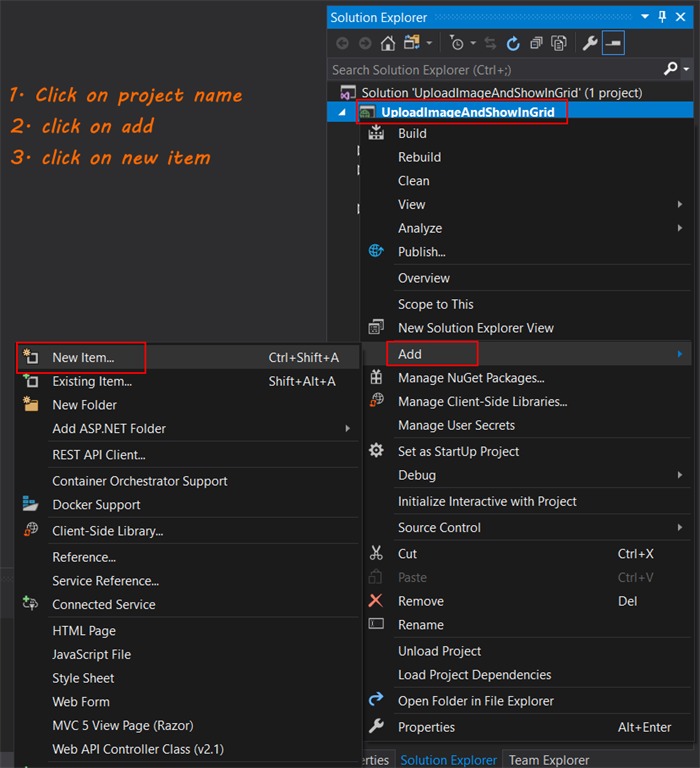Open the search options dropdown arrow

[x=686, y=70]
